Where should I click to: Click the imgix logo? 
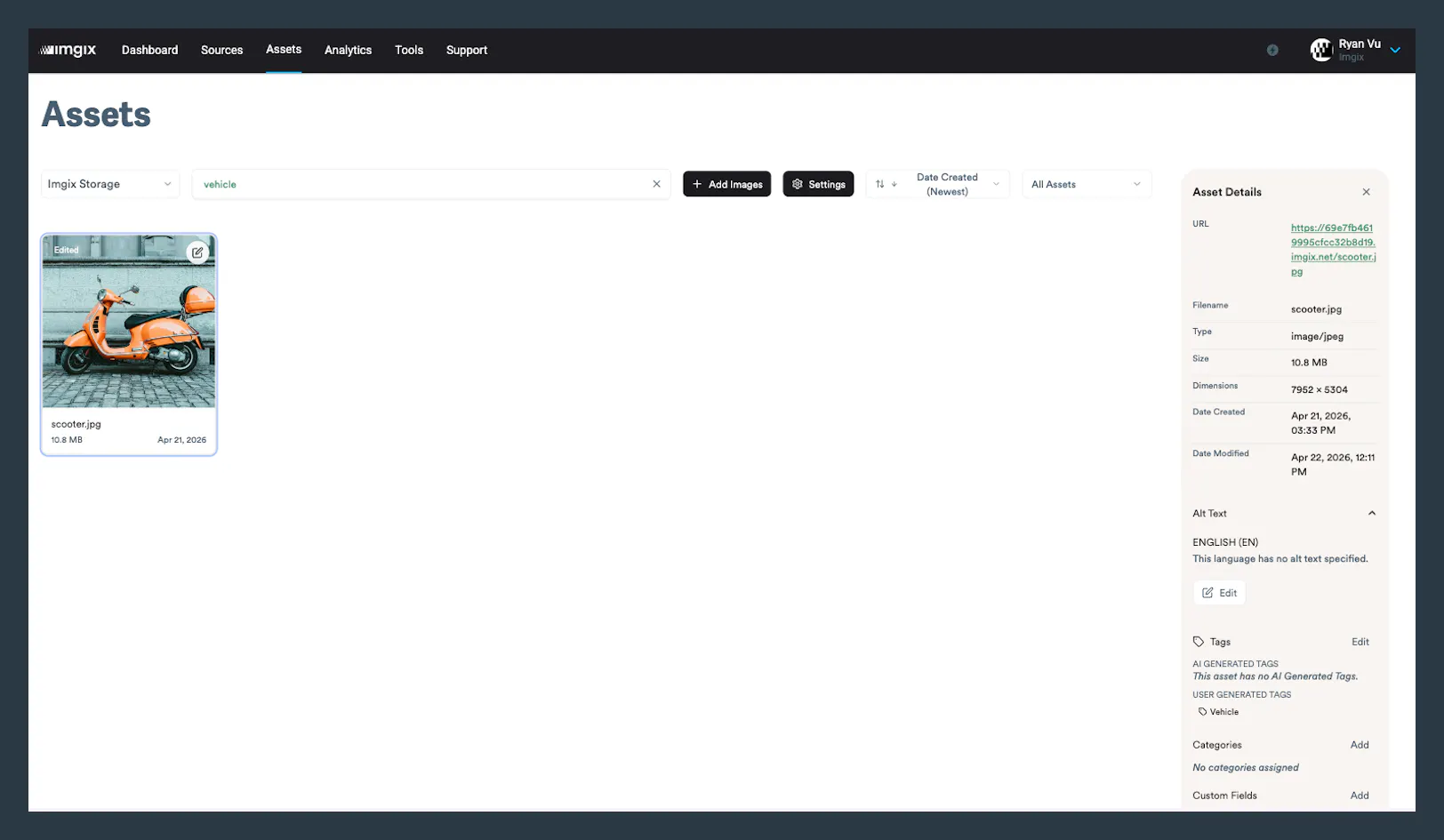pos(68,50)
